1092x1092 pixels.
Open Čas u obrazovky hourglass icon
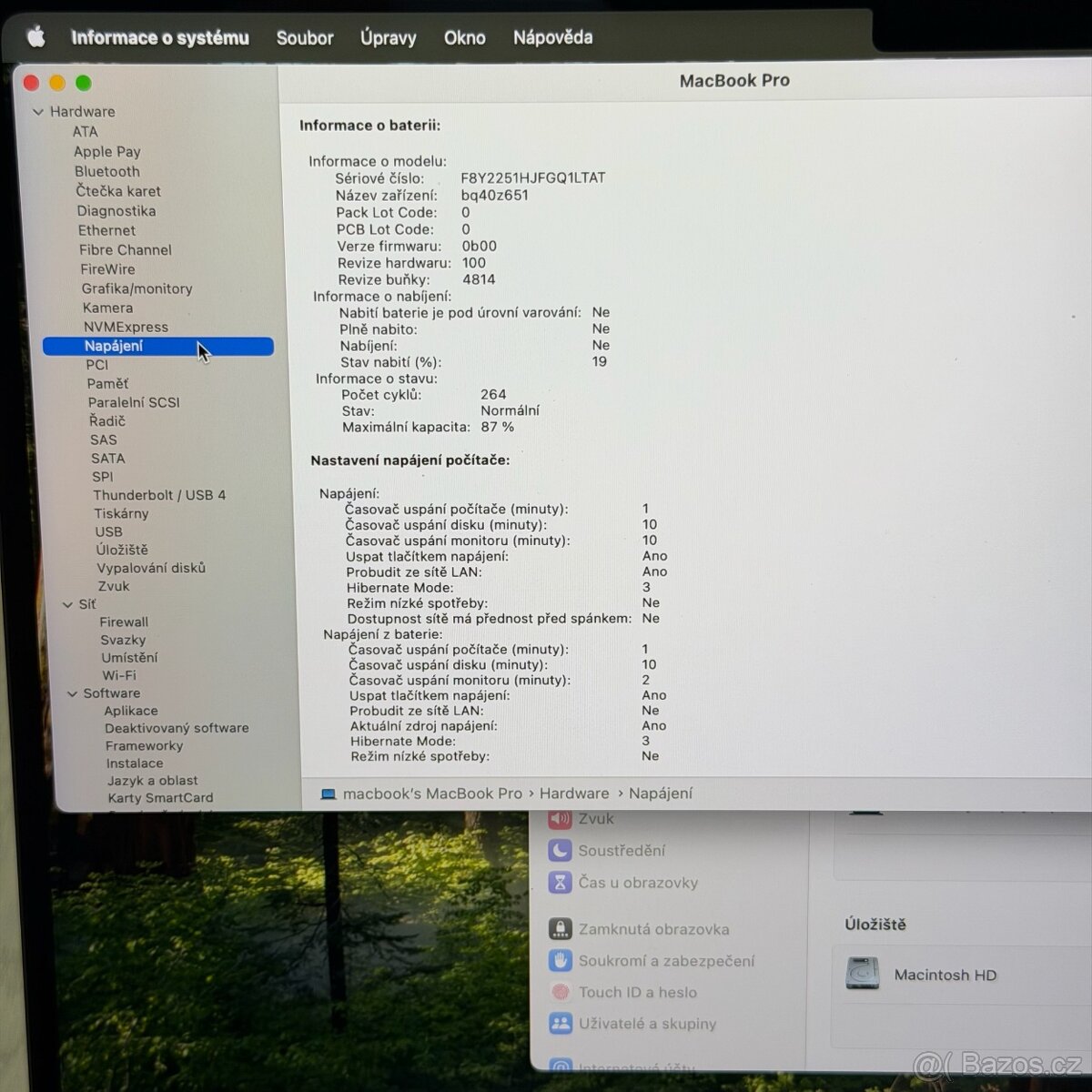coord(560,882)
